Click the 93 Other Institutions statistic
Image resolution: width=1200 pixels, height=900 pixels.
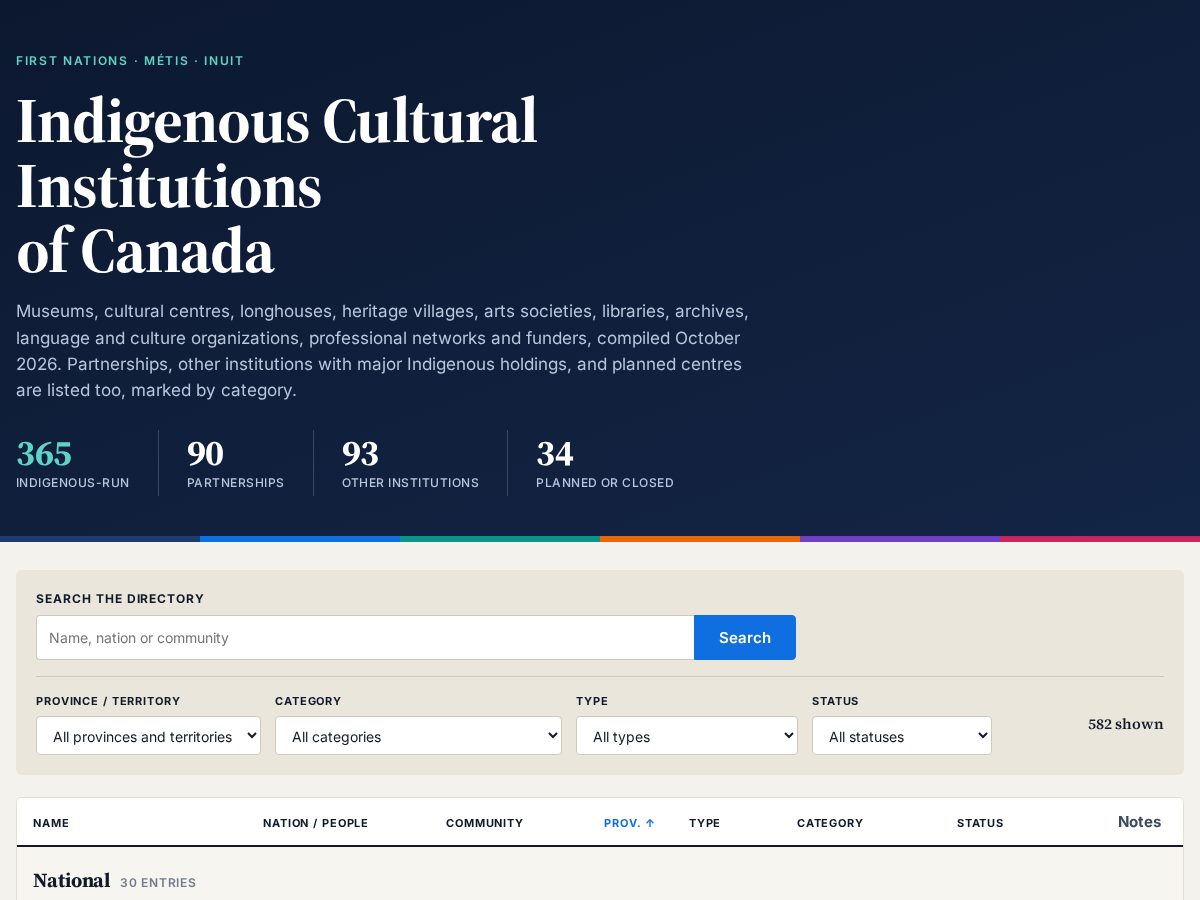[x=410, y=463]
